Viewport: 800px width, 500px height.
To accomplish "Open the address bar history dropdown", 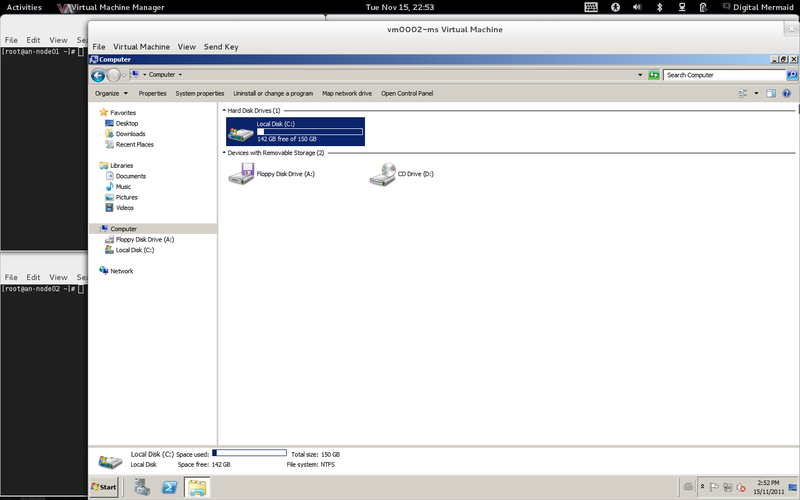I will point(640,75).
